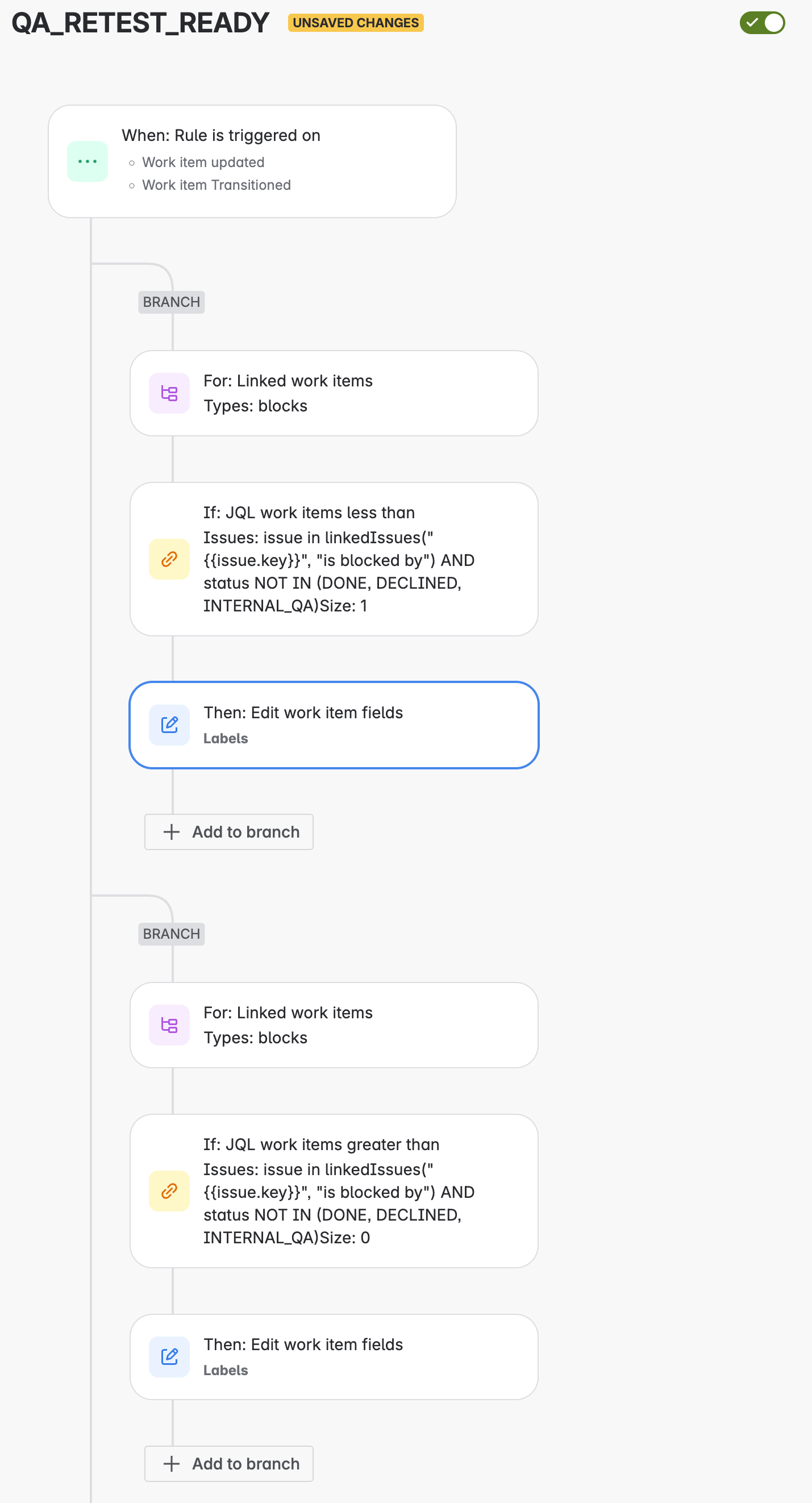Select the second 'For: Linked work items' component
Screen dimensions: 812x1503
pos(334,1025)
